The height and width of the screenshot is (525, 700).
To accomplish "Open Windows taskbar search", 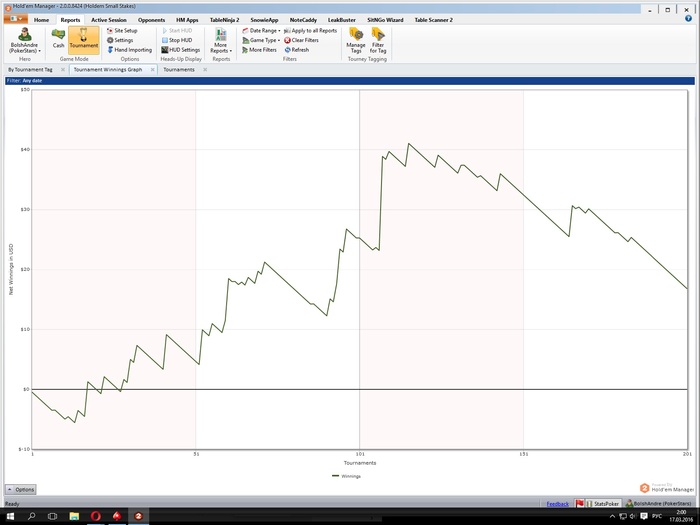I will [x=31, y=517].
